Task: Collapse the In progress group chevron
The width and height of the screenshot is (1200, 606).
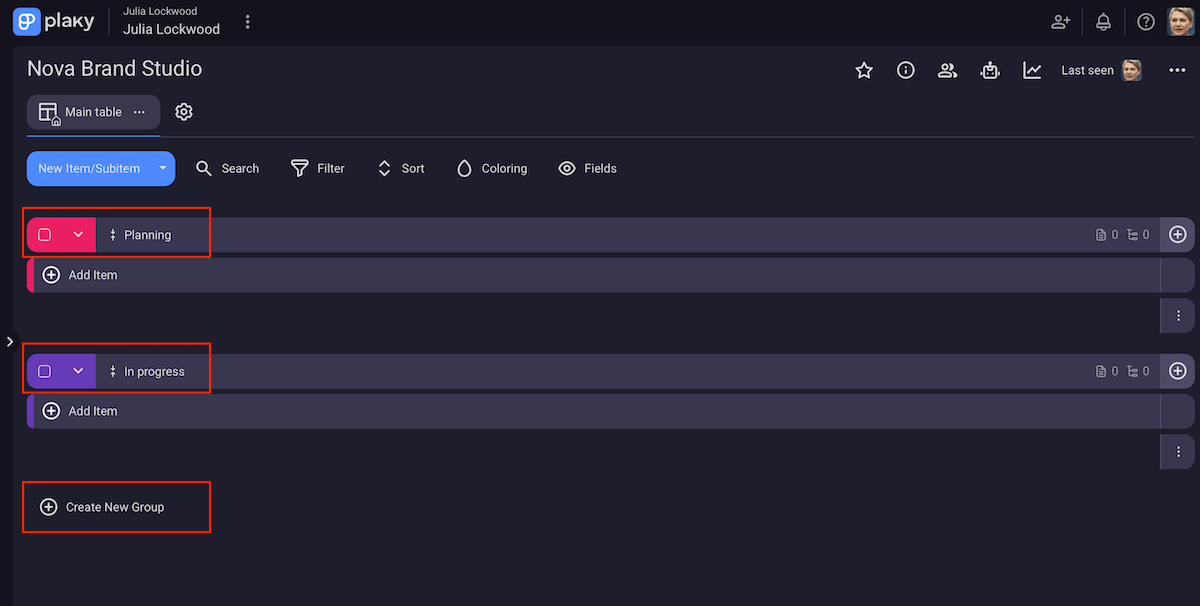Action: [78, 371]
